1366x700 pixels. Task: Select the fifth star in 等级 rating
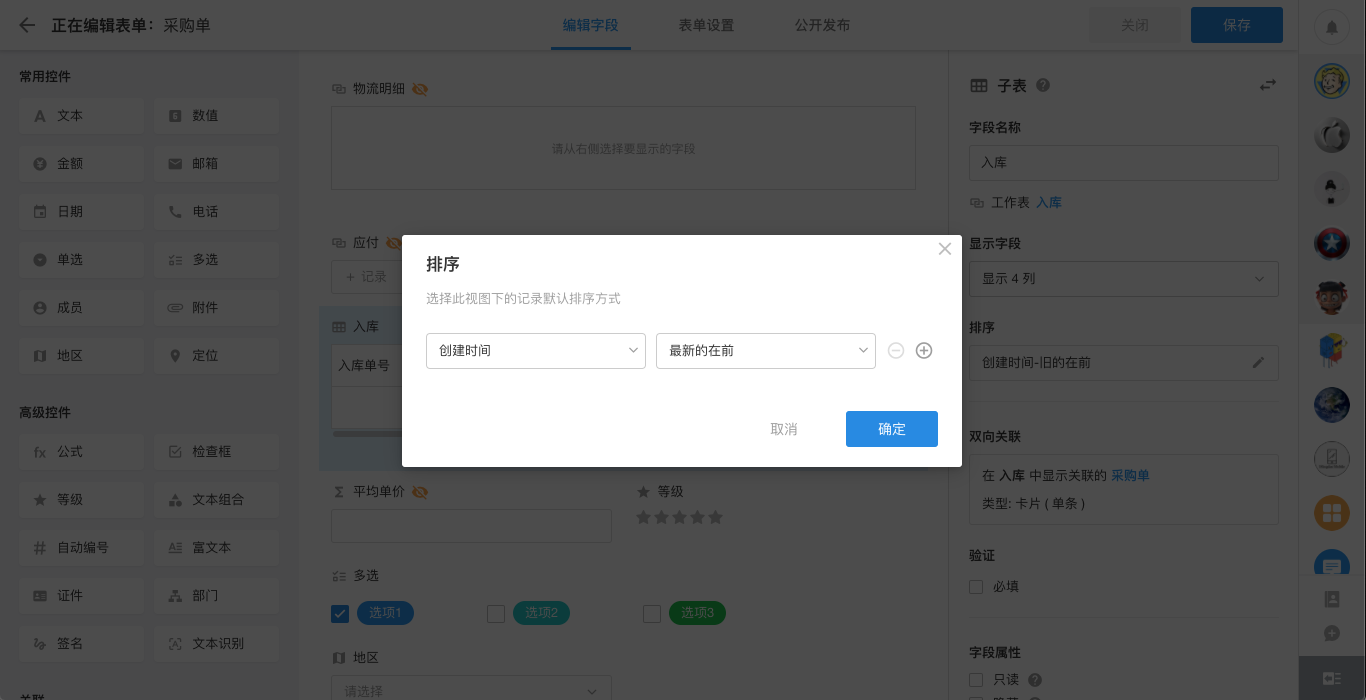(715, 518)
